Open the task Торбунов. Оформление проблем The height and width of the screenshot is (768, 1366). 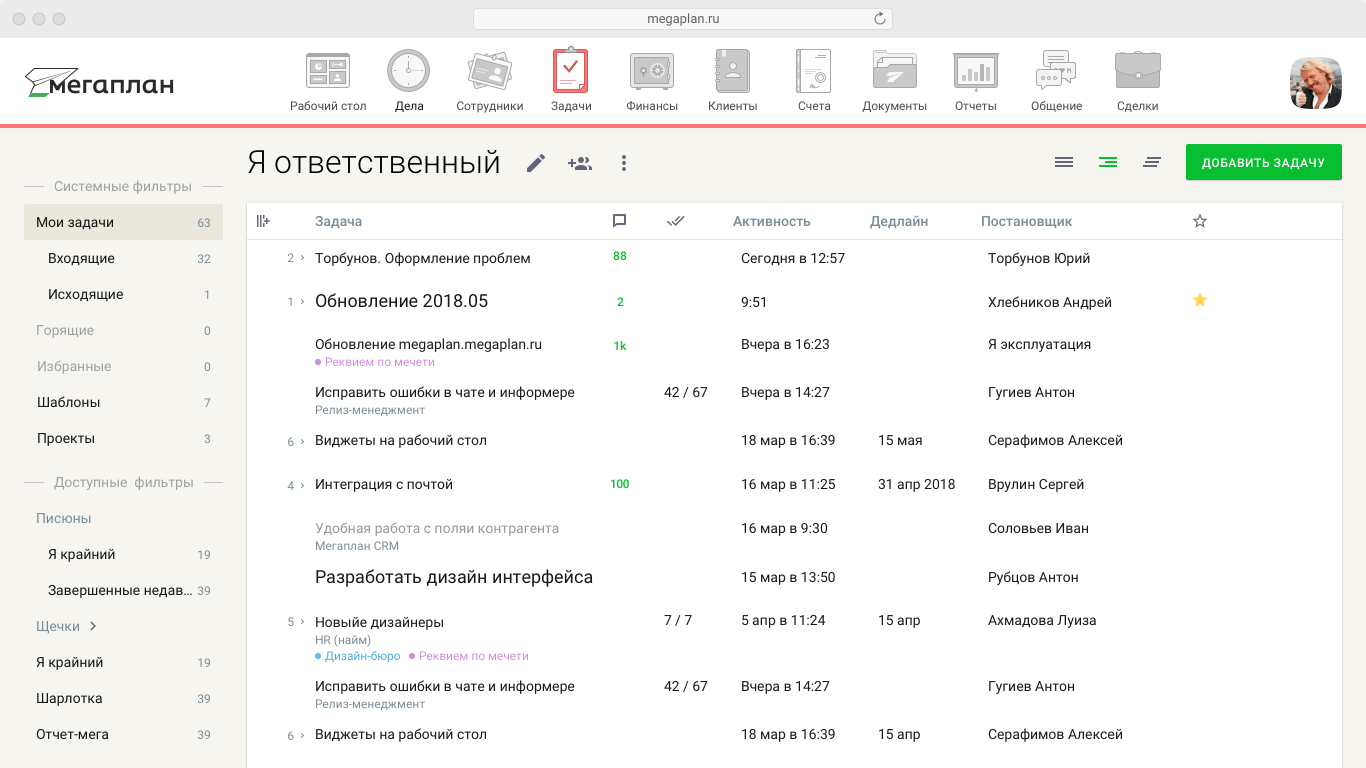(x=420, y=257)
